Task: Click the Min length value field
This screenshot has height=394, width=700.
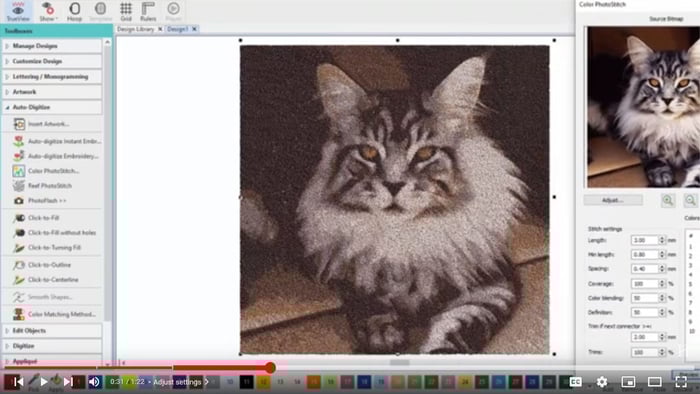Action: (645, 254)
